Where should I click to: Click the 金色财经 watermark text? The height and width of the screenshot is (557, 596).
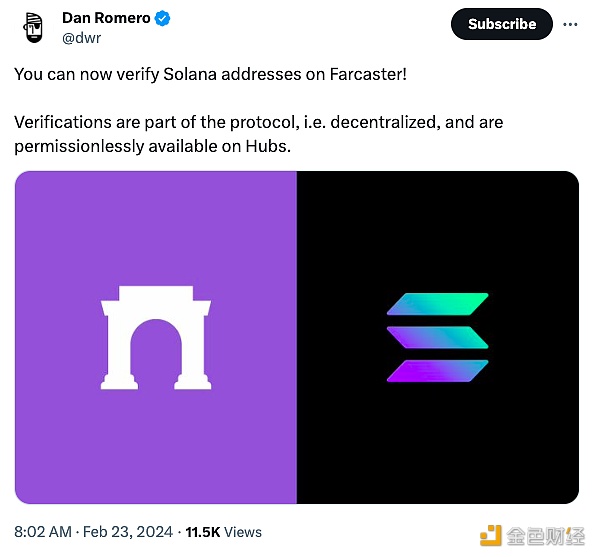pyautogui.click(x=545, y=536)
